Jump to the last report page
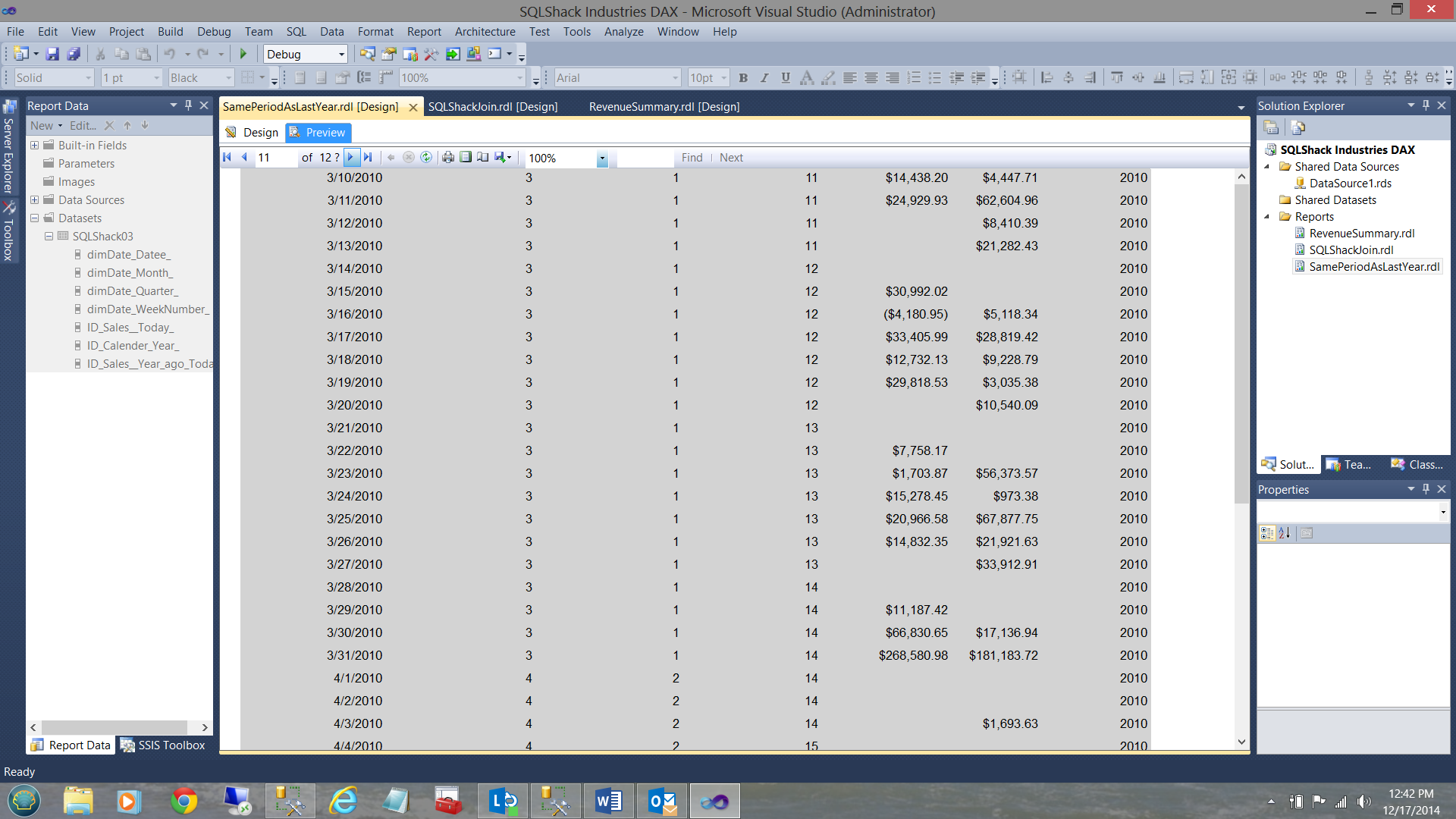Screen dimensions: 1456x819 pyautogui.click(x=368, y=157)
